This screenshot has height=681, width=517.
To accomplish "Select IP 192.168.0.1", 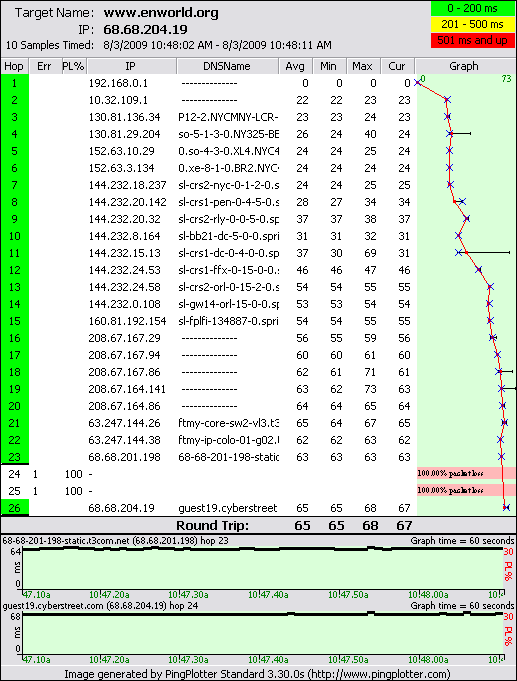I will pyautogui.click(x=118, y=83).
